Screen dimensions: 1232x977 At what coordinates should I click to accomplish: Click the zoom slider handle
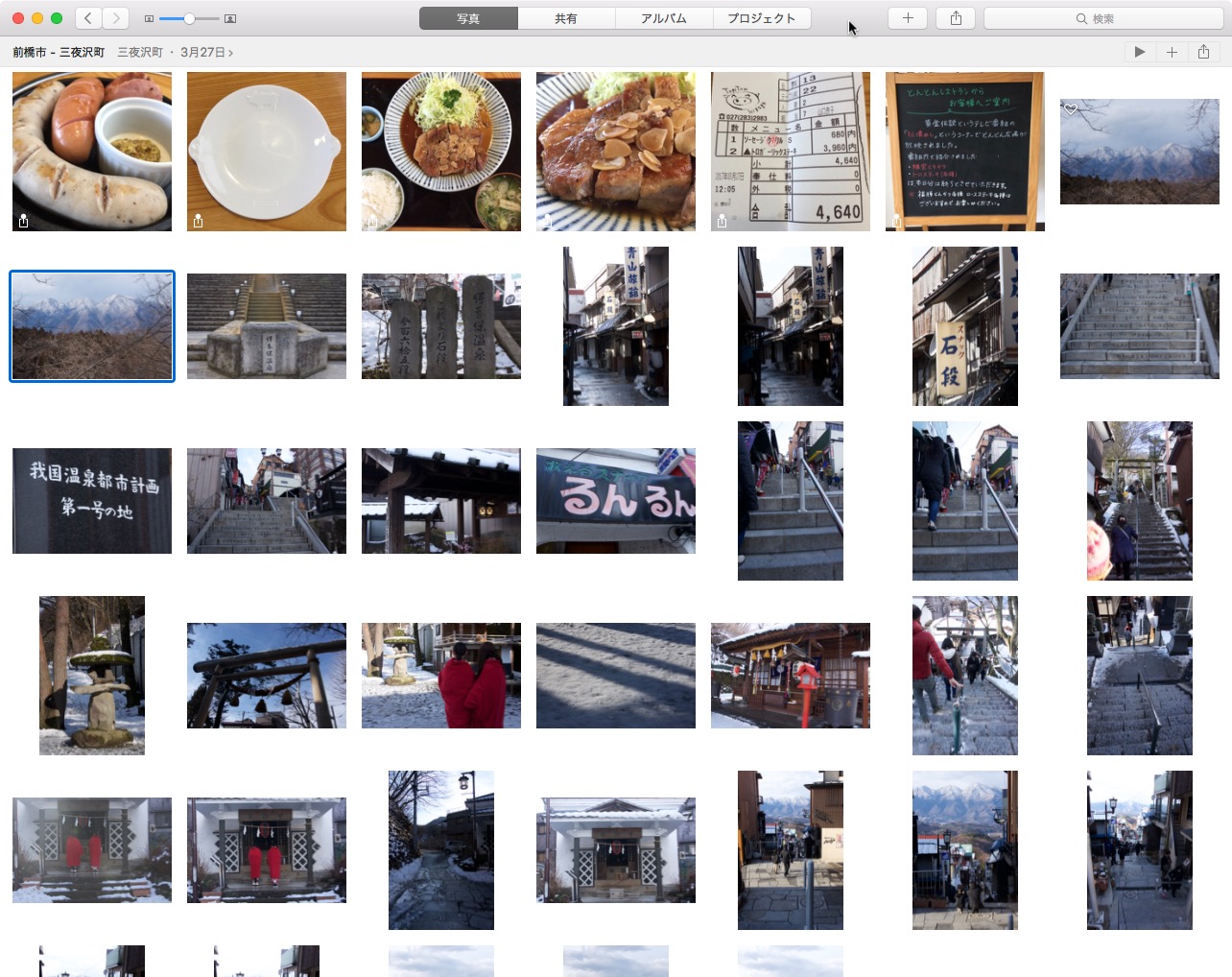click(190, 18)
